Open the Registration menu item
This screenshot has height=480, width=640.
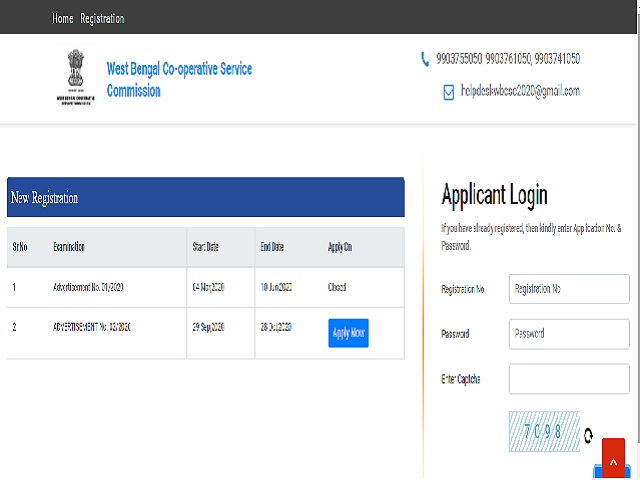(x=102, y=18)
